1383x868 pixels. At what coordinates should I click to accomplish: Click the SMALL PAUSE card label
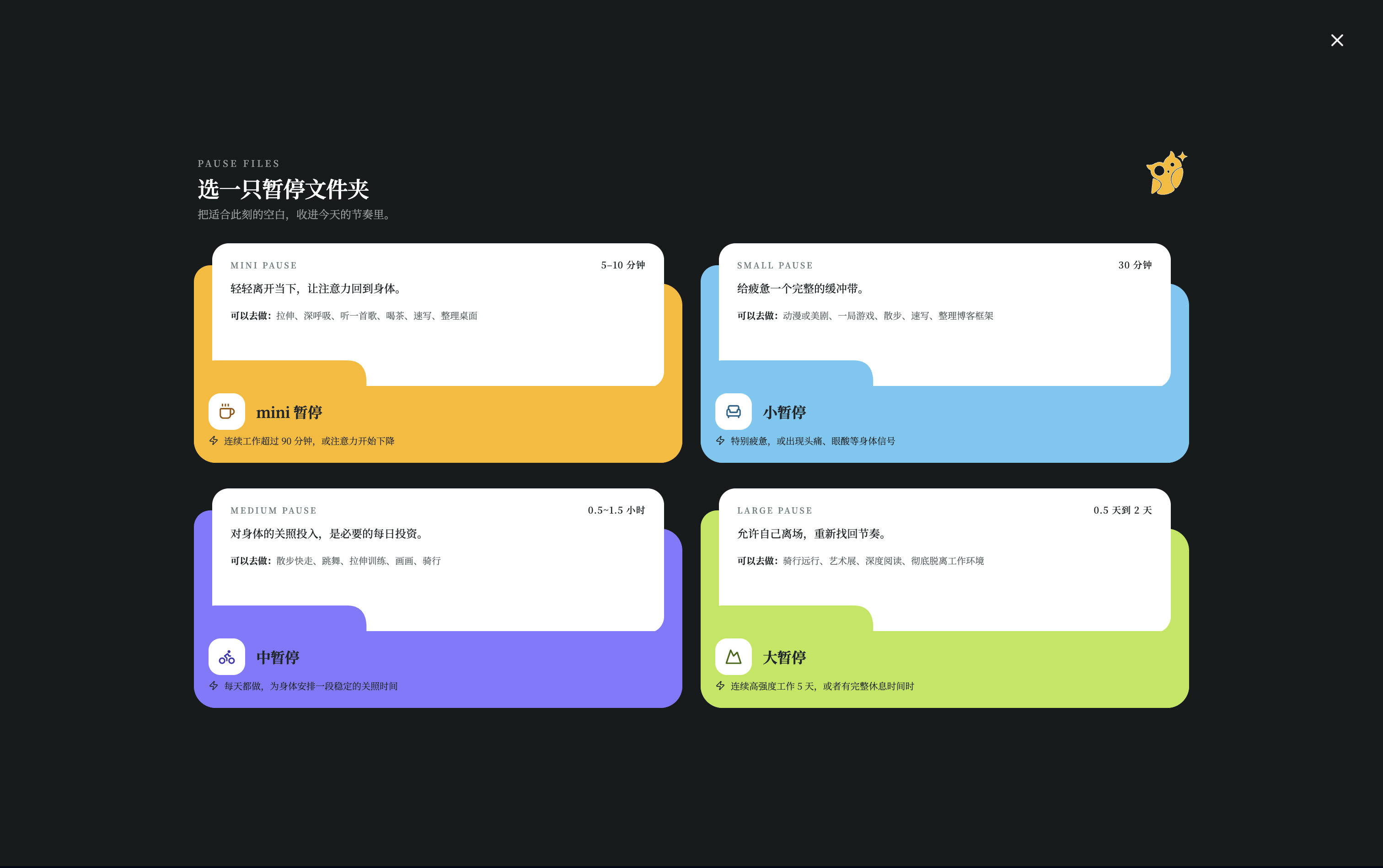tap(775, 265)
